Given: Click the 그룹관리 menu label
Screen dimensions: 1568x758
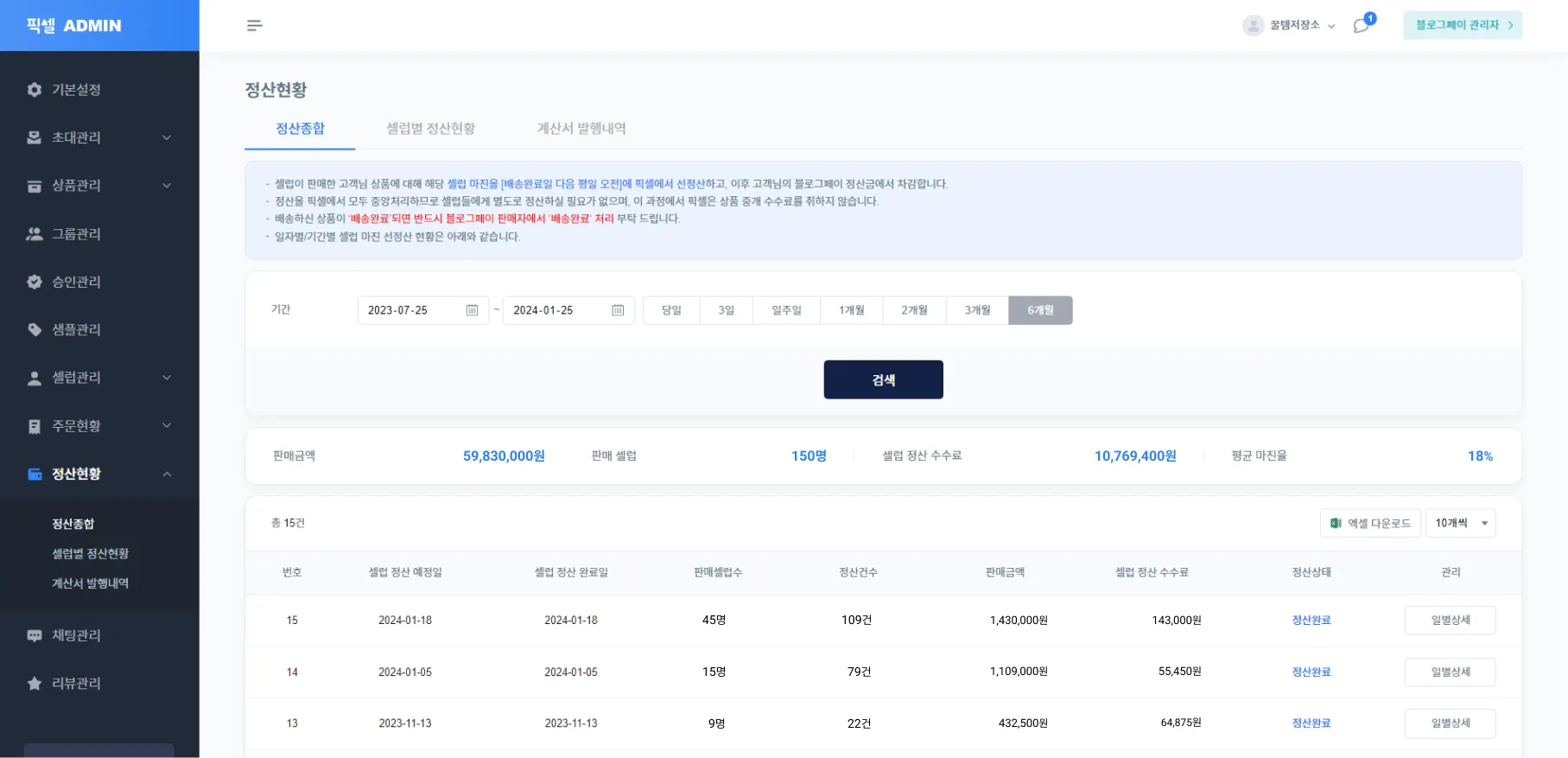Looking at the screenshot, I should pos(76,234).
